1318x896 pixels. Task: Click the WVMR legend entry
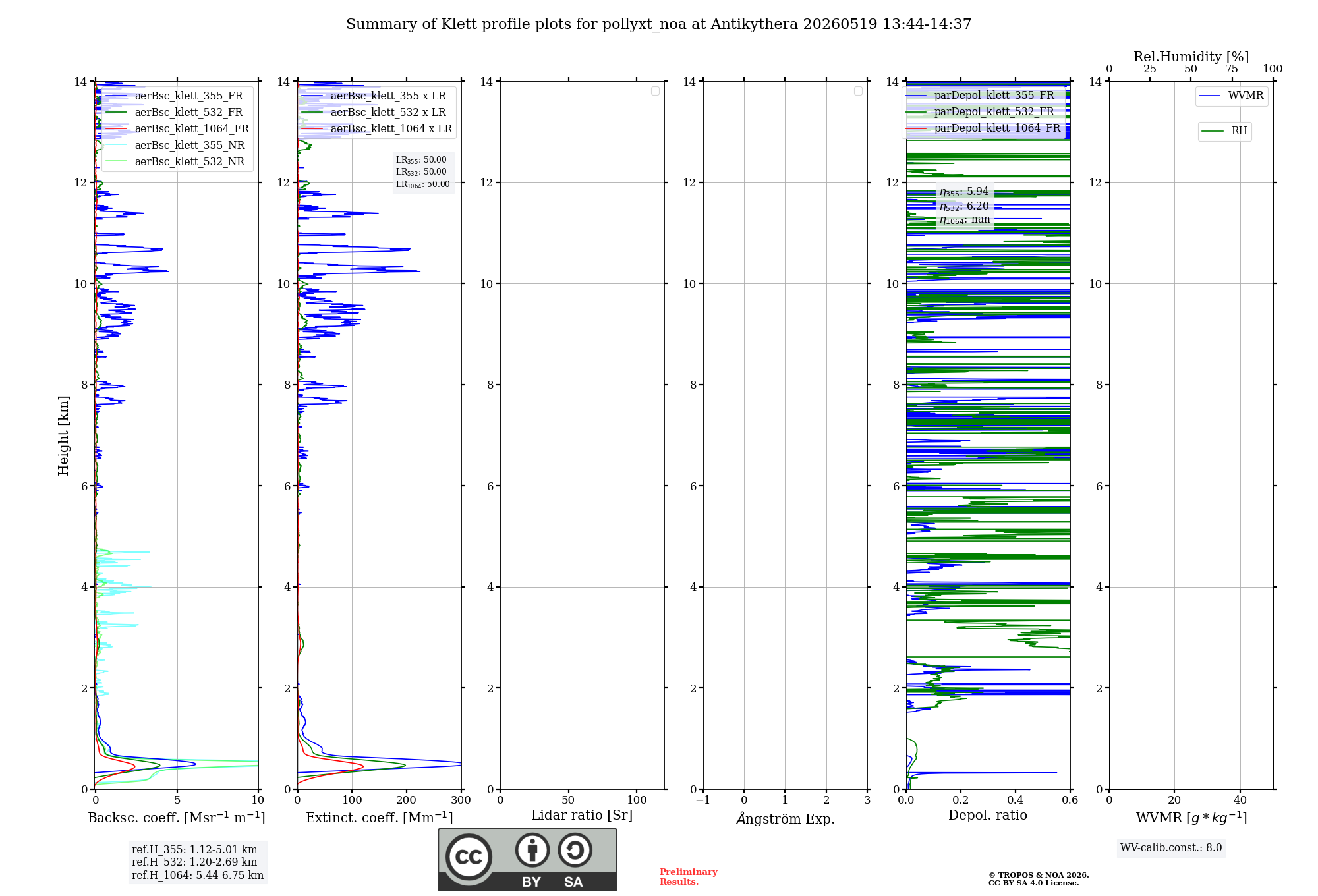1231,96
